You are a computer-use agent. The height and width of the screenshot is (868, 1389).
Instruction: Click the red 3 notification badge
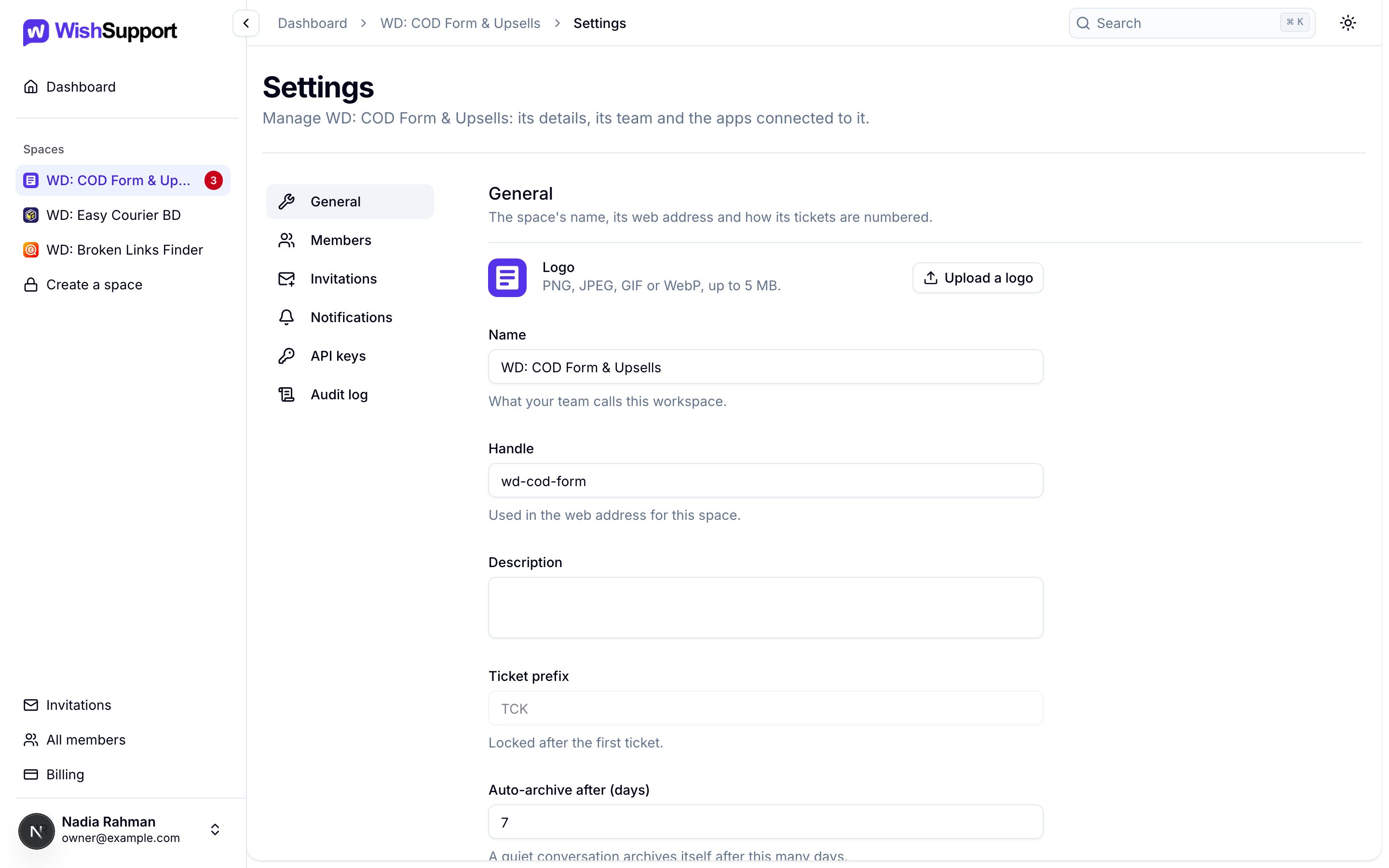coord(214,180)
